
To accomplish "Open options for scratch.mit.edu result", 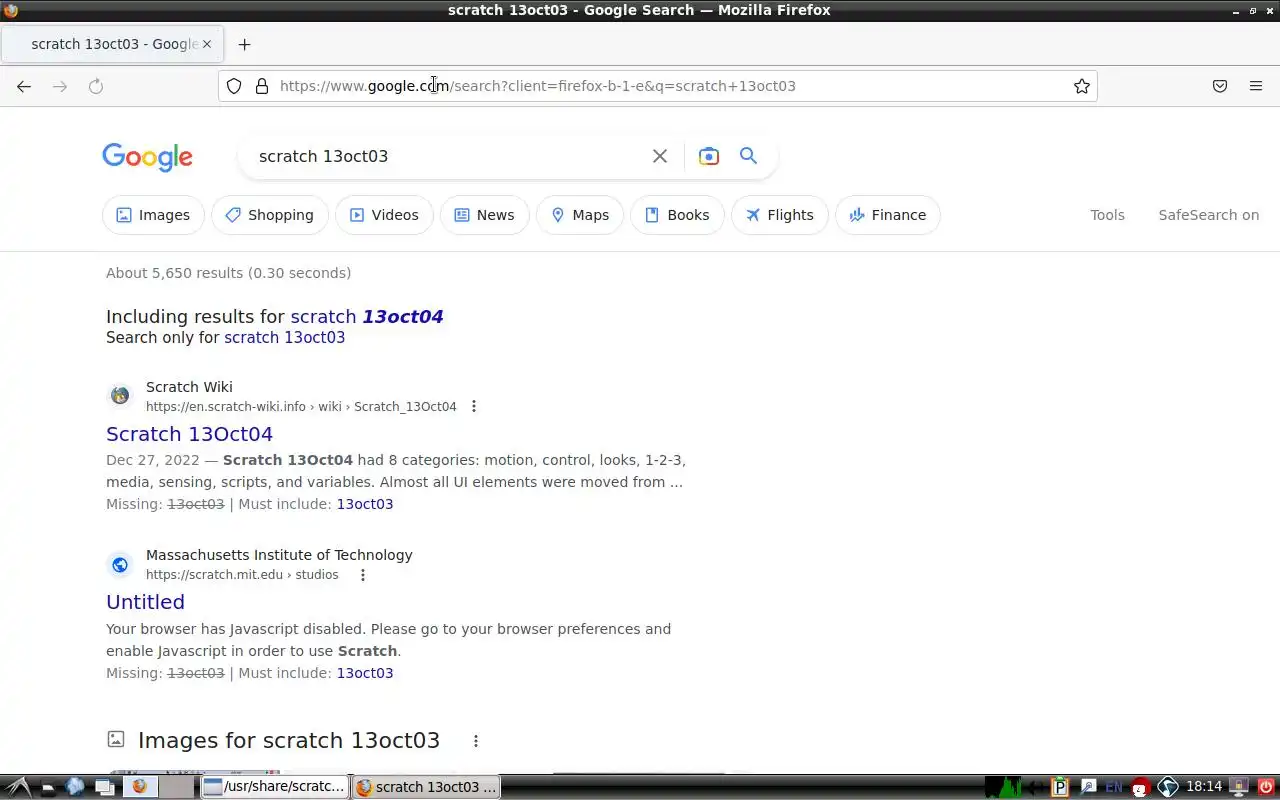I will [x=363, y=575].
